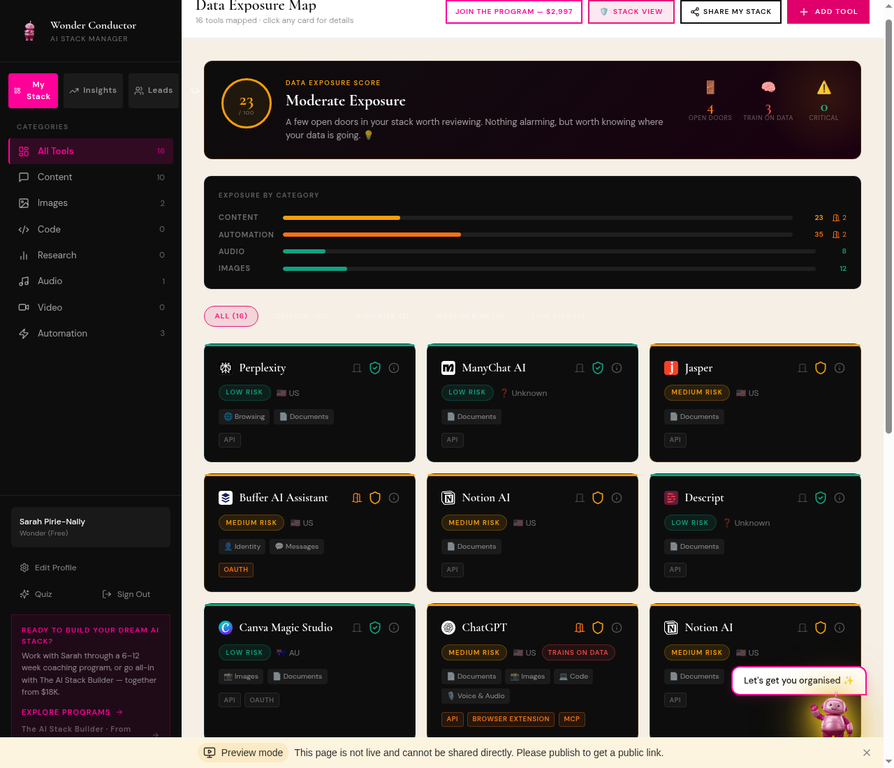Click the shield icon on Buffer AI Assistant

tap(375, 498)
